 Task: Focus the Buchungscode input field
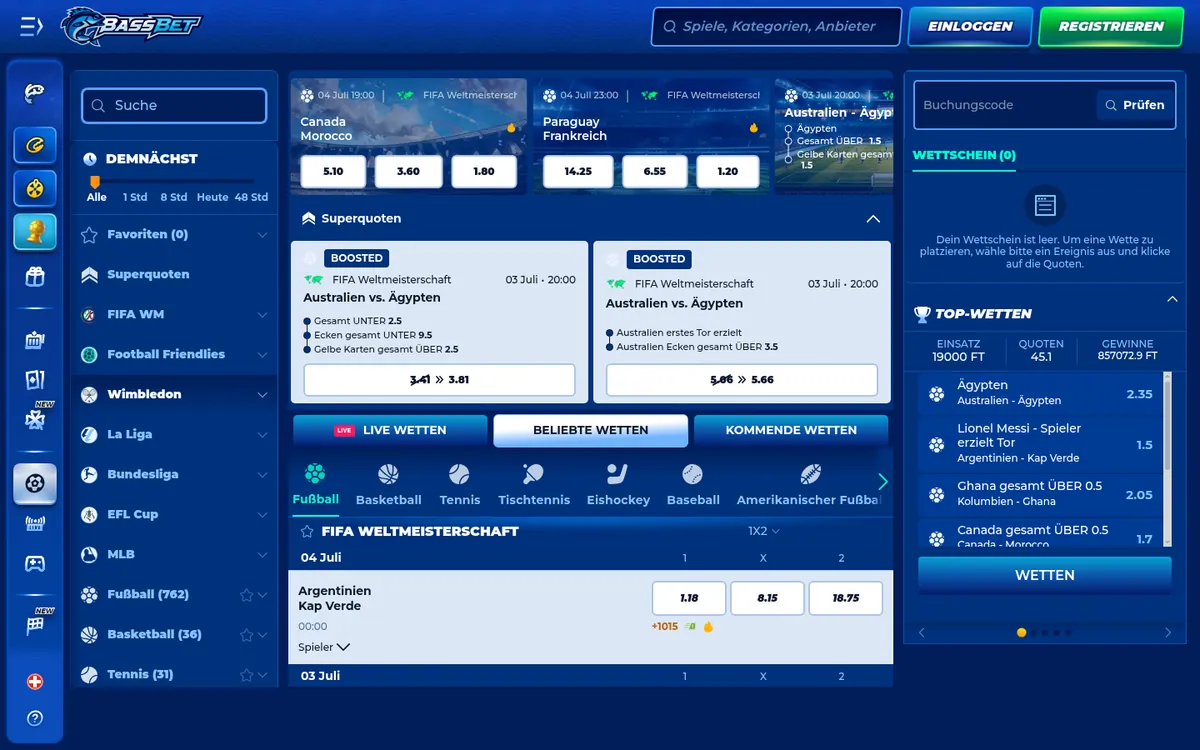click(1005, 105)
